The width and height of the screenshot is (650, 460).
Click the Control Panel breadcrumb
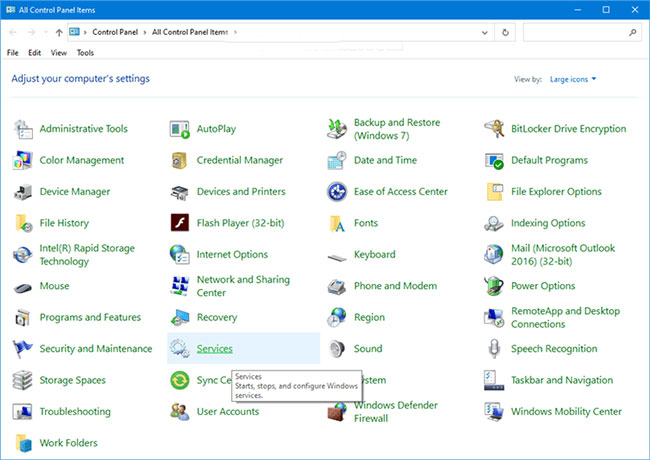(x=115, y=32)
